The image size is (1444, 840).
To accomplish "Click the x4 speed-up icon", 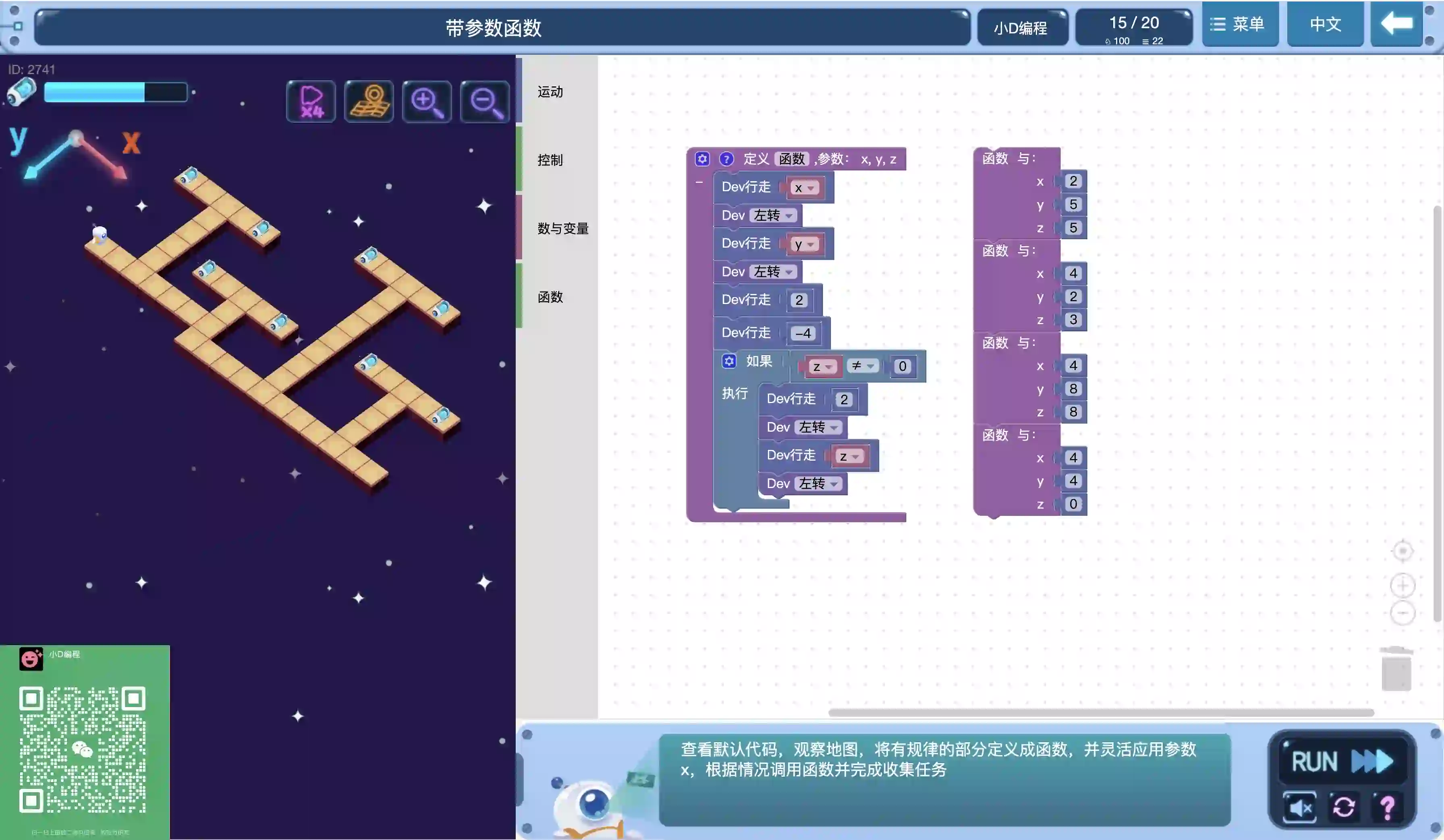I will (311, 101).
